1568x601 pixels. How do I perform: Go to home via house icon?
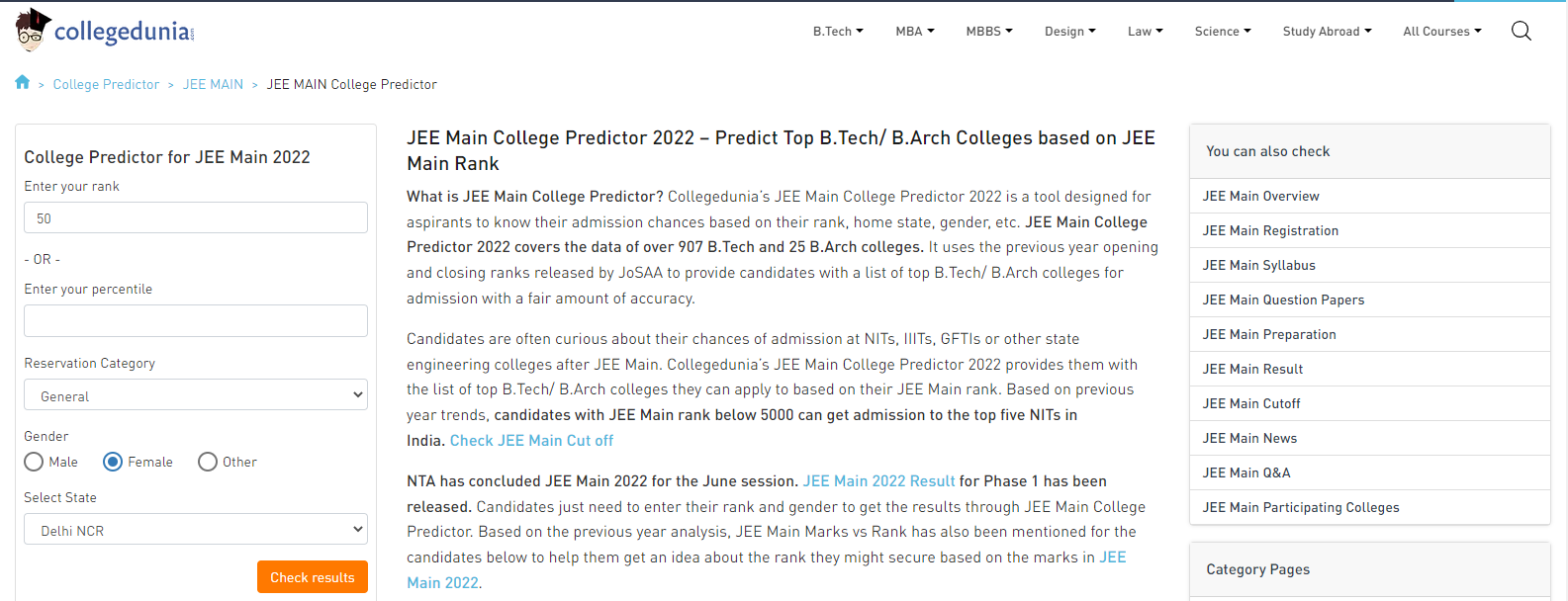pos(23,82)
